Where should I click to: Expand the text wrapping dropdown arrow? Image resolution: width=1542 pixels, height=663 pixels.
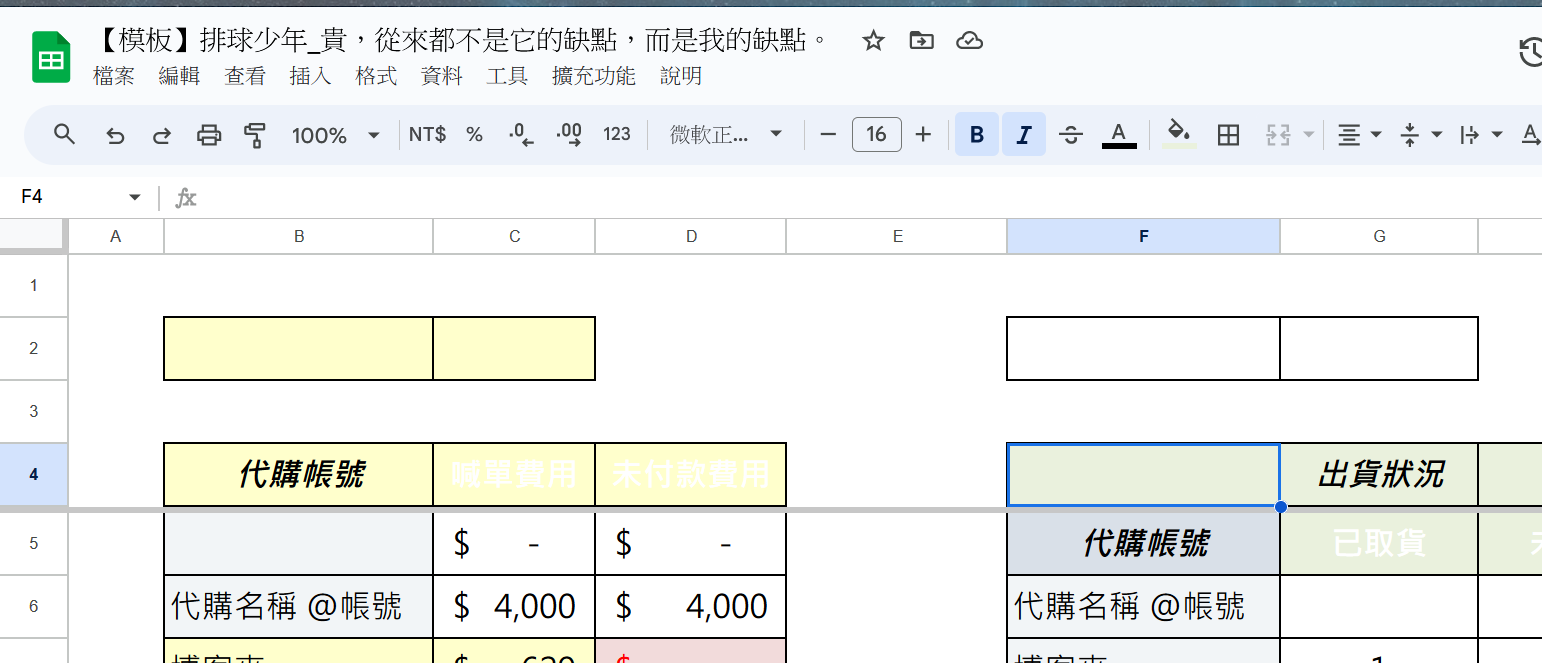point(1497,135)
